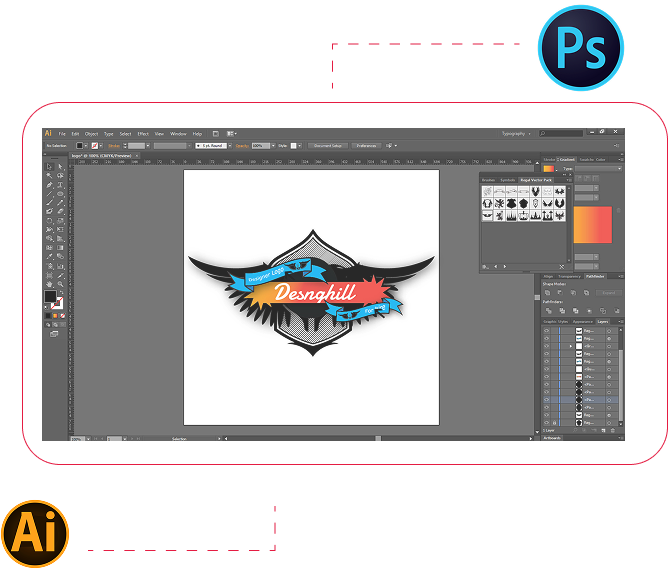Click the Document Setup button

pos(327,145)
